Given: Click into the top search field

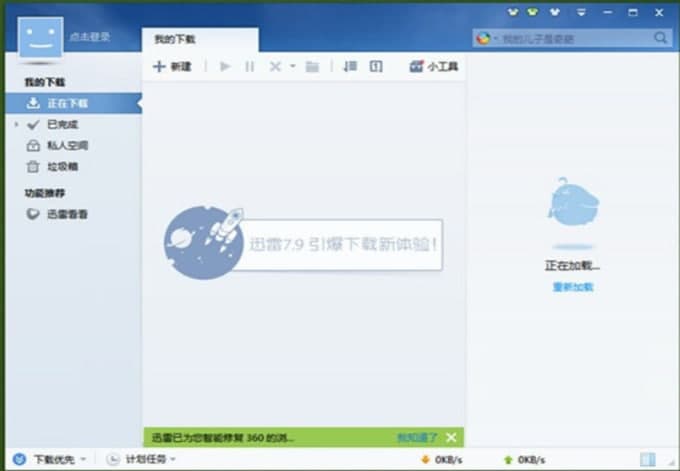Looking at the screenshot, I should click(572, 39).
